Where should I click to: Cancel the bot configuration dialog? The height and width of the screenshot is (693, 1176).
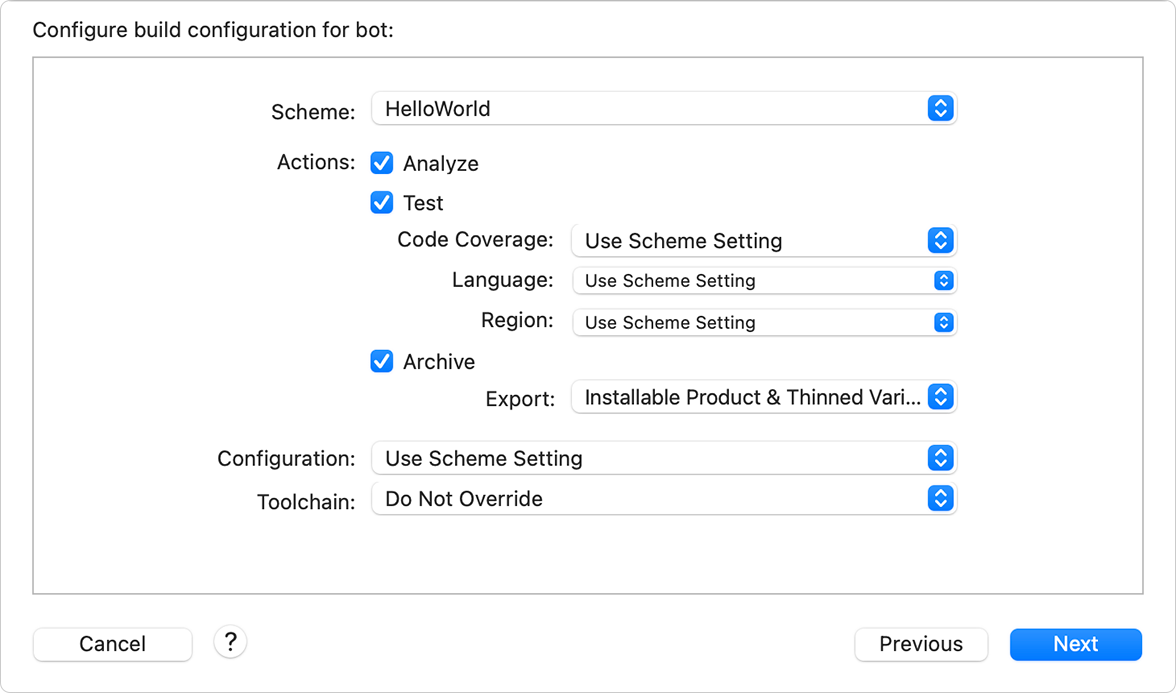tap(112, 644)
